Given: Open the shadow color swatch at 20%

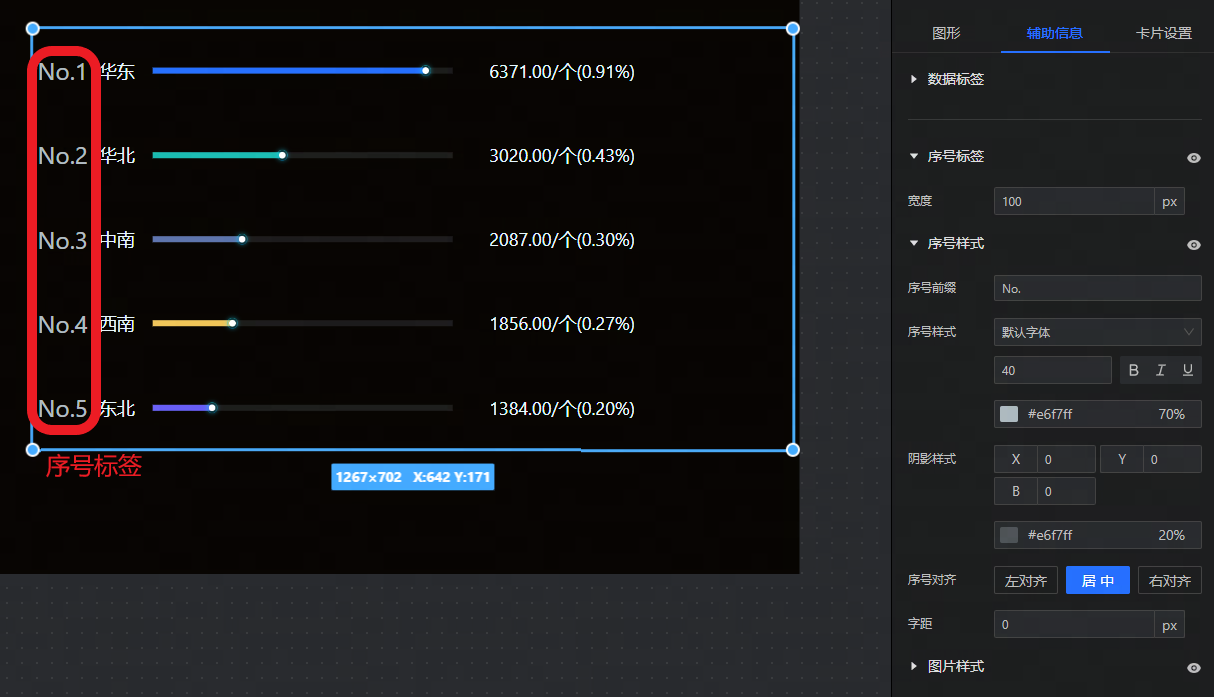Looking at the screenshot, I should (1009, 535).
